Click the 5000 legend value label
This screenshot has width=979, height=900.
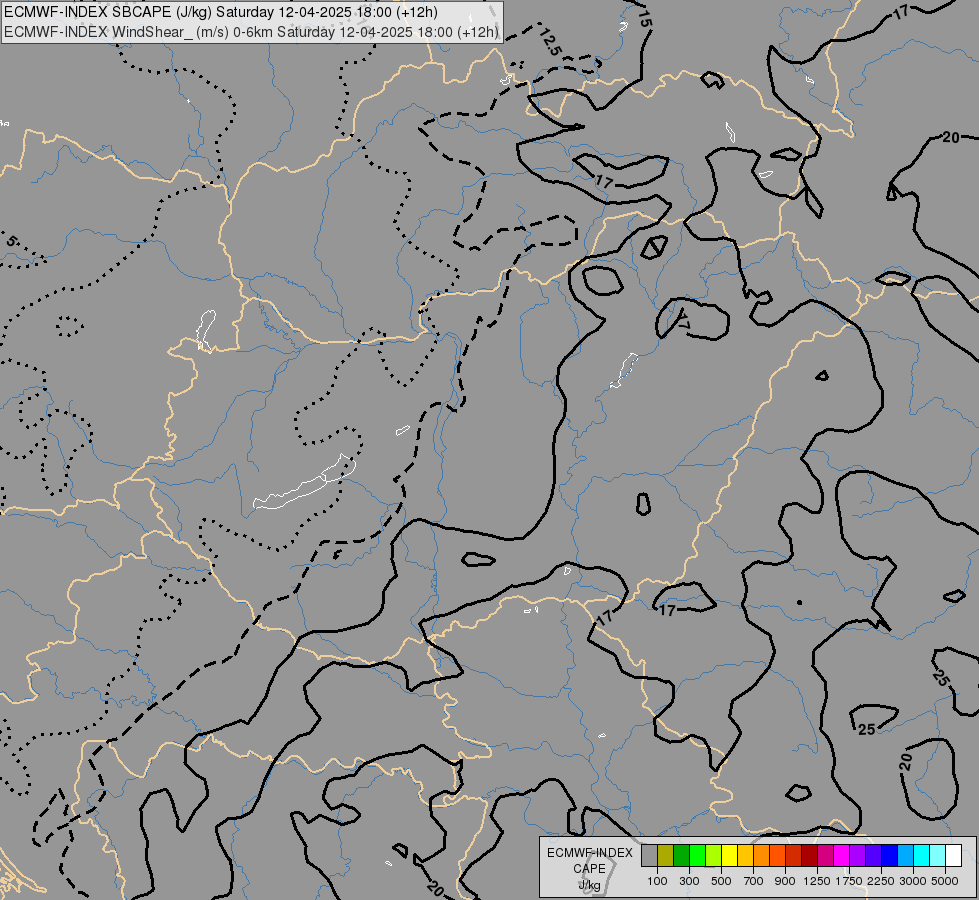[945, 881]
